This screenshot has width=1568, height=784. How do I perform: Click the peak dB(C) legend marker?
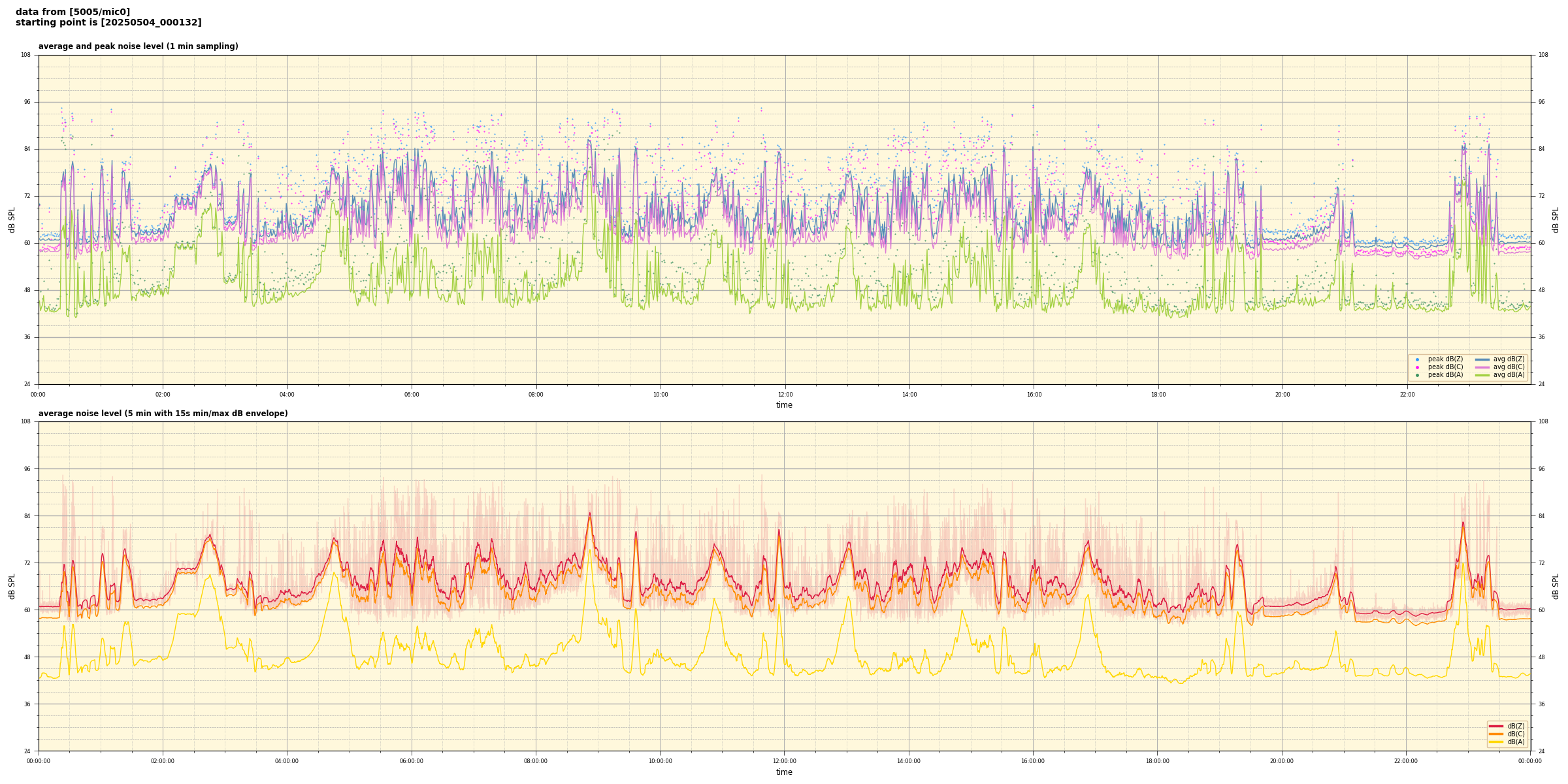coord(1417,367)
